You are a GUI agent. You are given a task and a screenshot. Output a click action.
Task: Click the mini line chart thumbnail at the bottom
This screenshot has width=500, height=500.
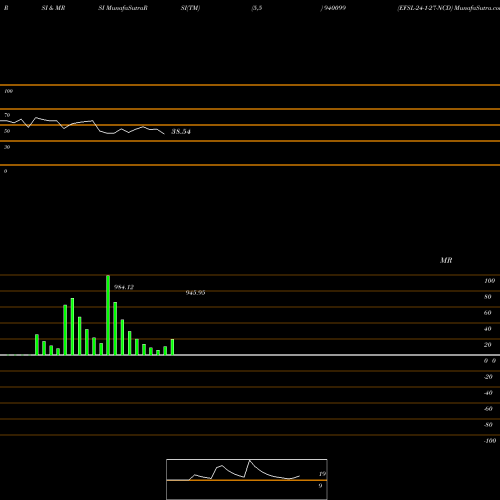[x=247, y=479]
